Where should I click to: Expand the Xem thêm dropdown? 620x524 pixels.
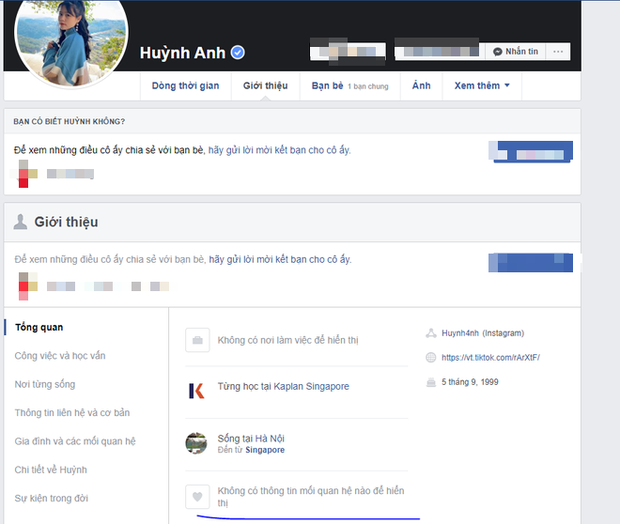pos(481,86)
